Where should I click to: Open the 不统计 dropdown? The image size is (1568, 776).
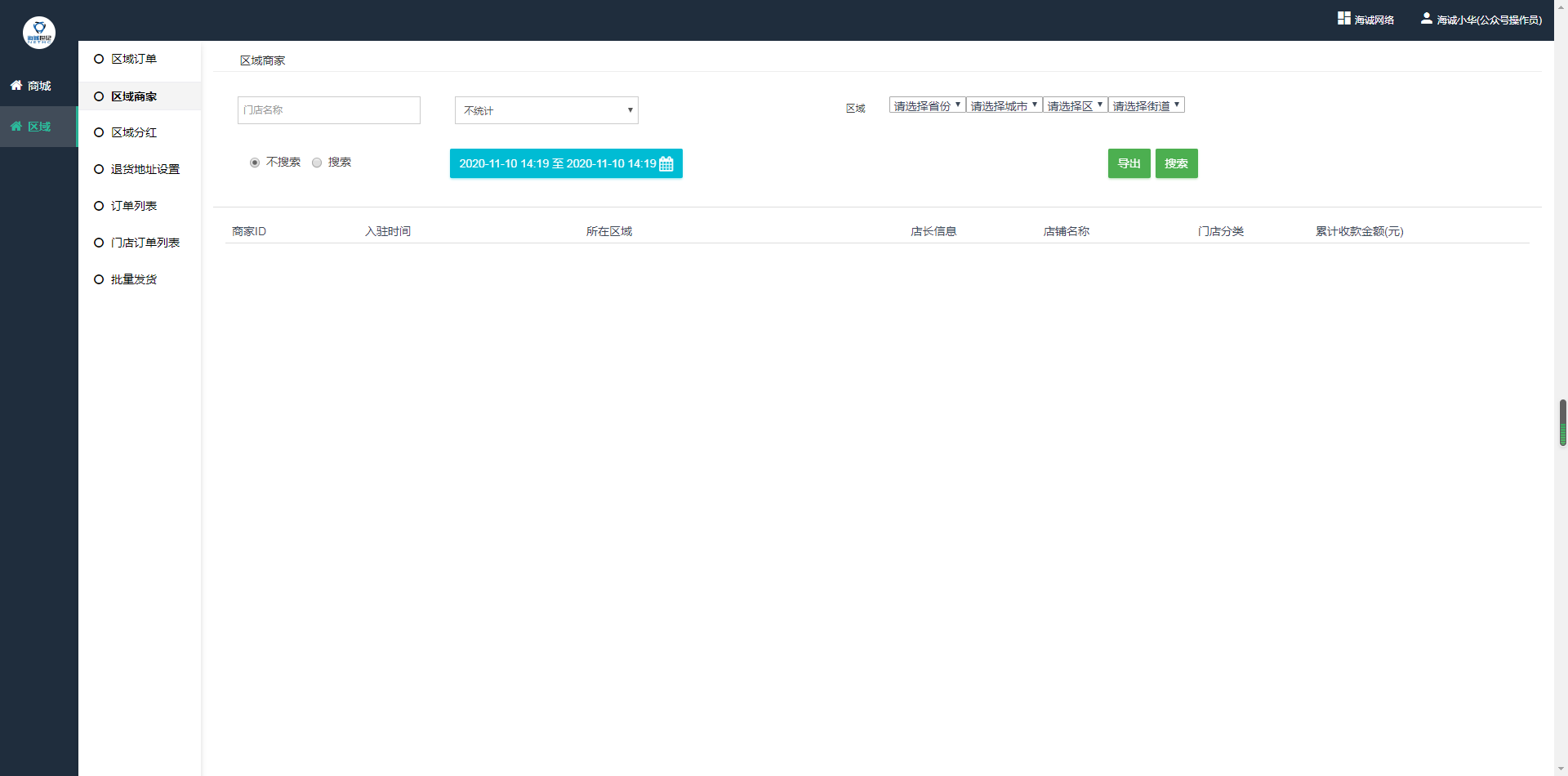click(x=546, y=110)
